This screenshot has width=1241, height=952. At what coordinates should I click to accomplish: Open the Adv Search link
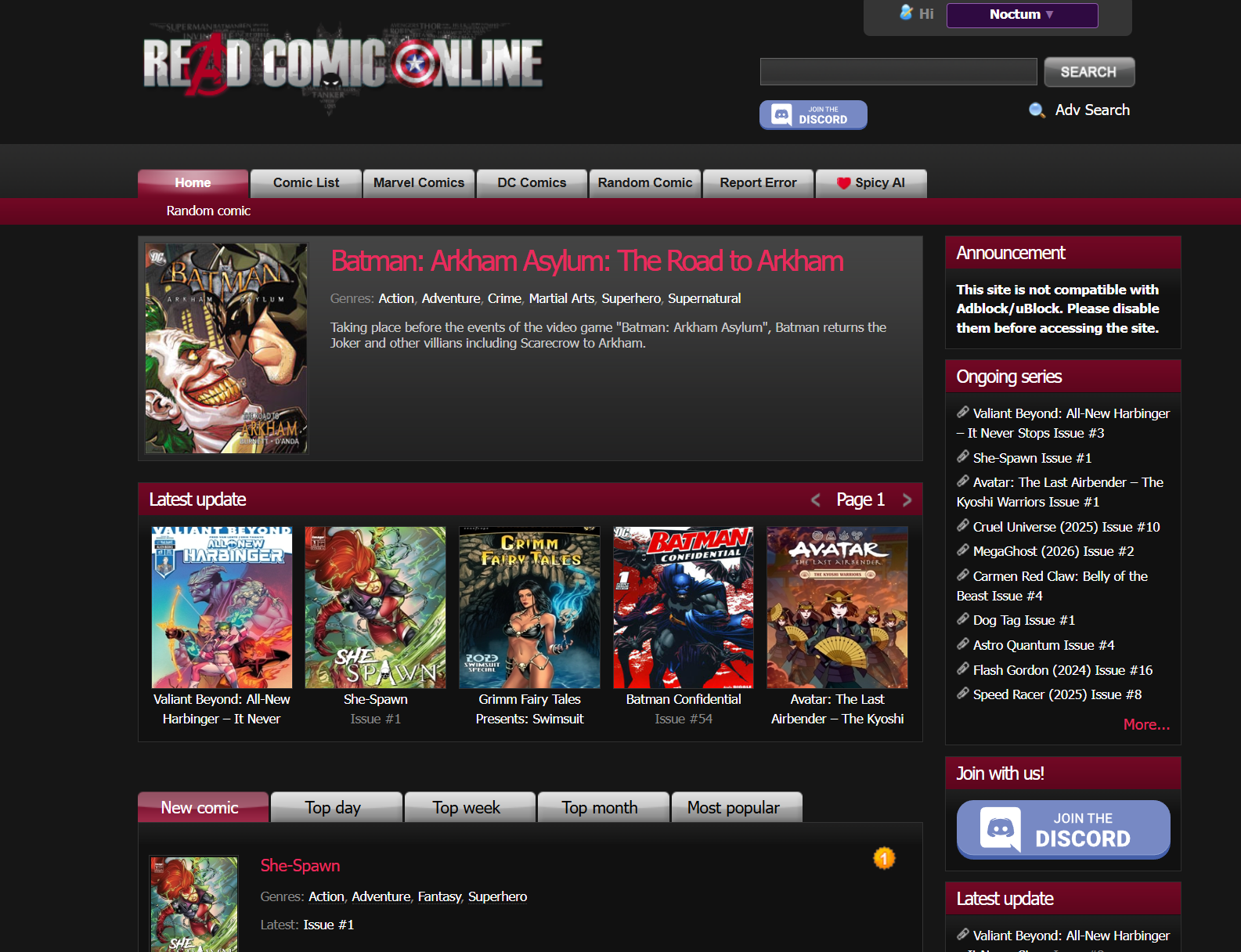pyautogui.click(x=1092, y=110)
